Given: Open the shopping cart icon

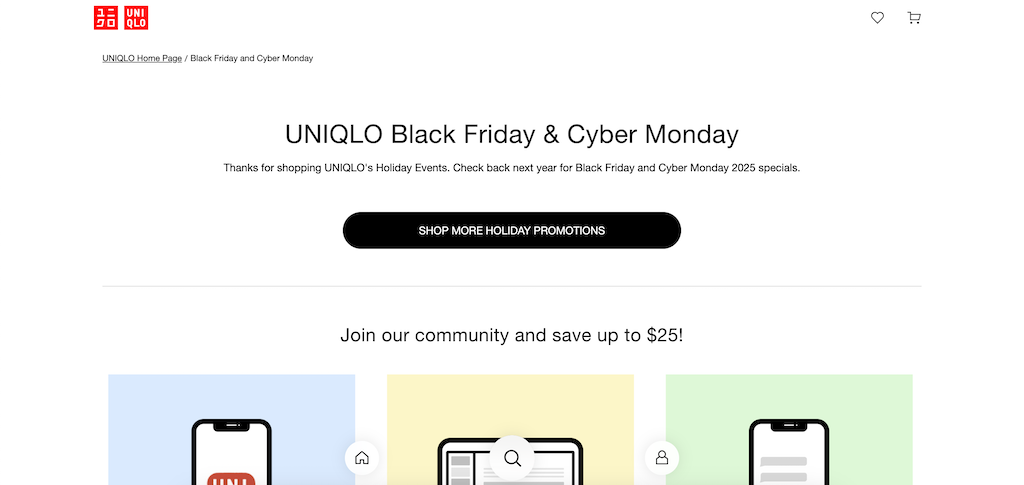Looking at the screenshot, I should pos(914,18).
